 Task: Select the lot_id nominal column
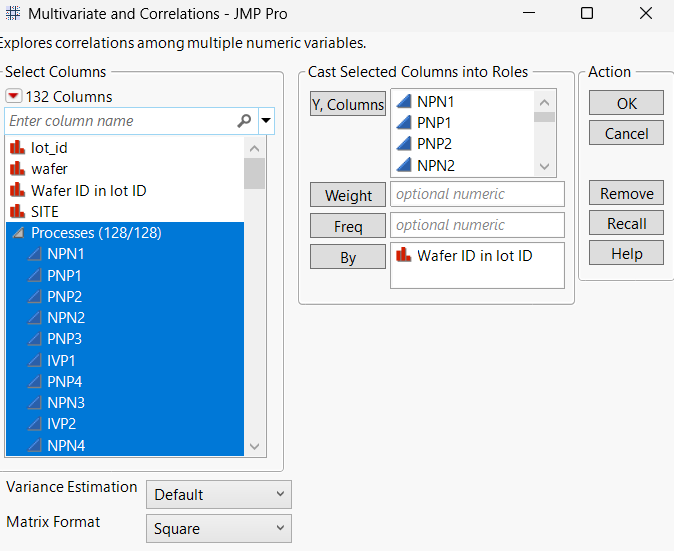[x=49, y=148]
